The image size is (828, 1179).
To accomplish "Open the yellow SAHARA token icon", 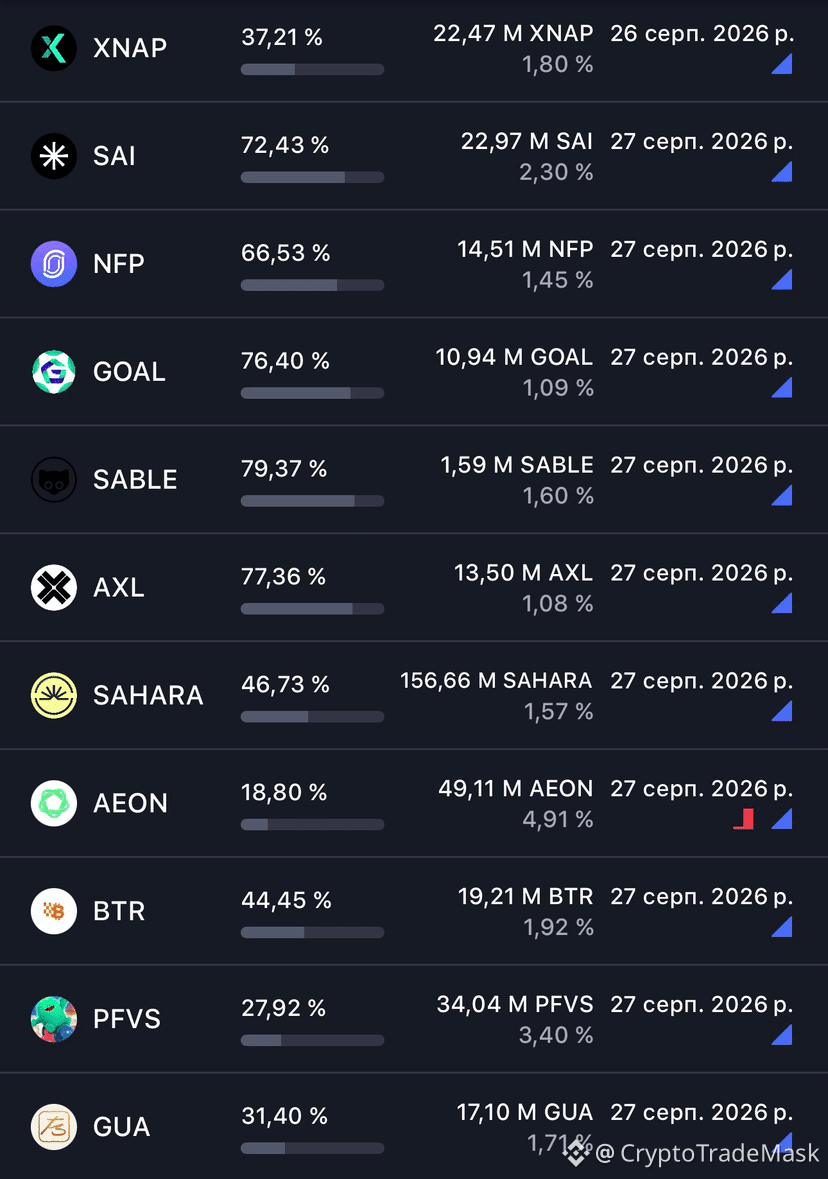I will point(53,696).
